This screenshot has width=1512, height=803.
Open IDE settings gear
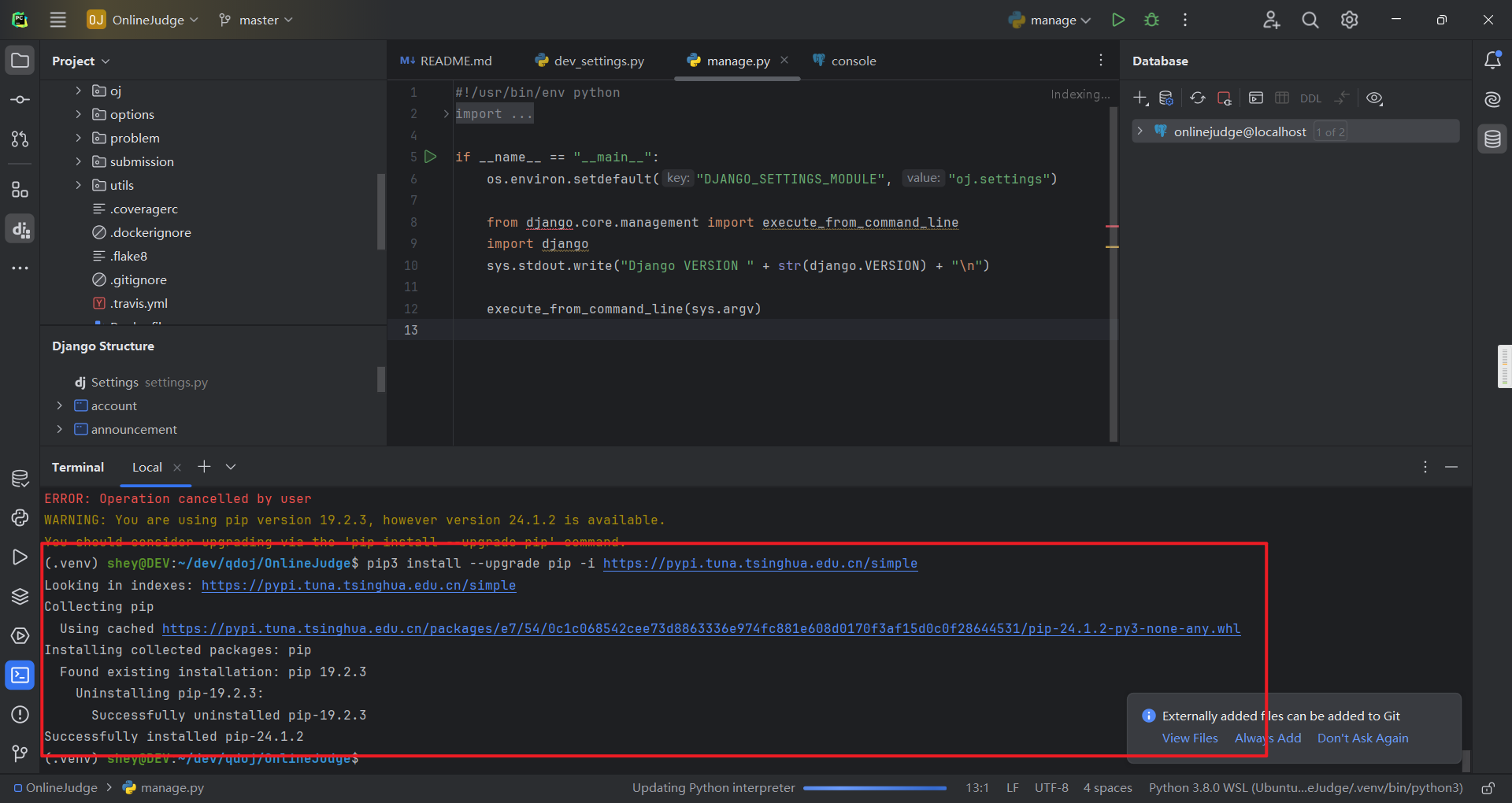click(1350, 20)
